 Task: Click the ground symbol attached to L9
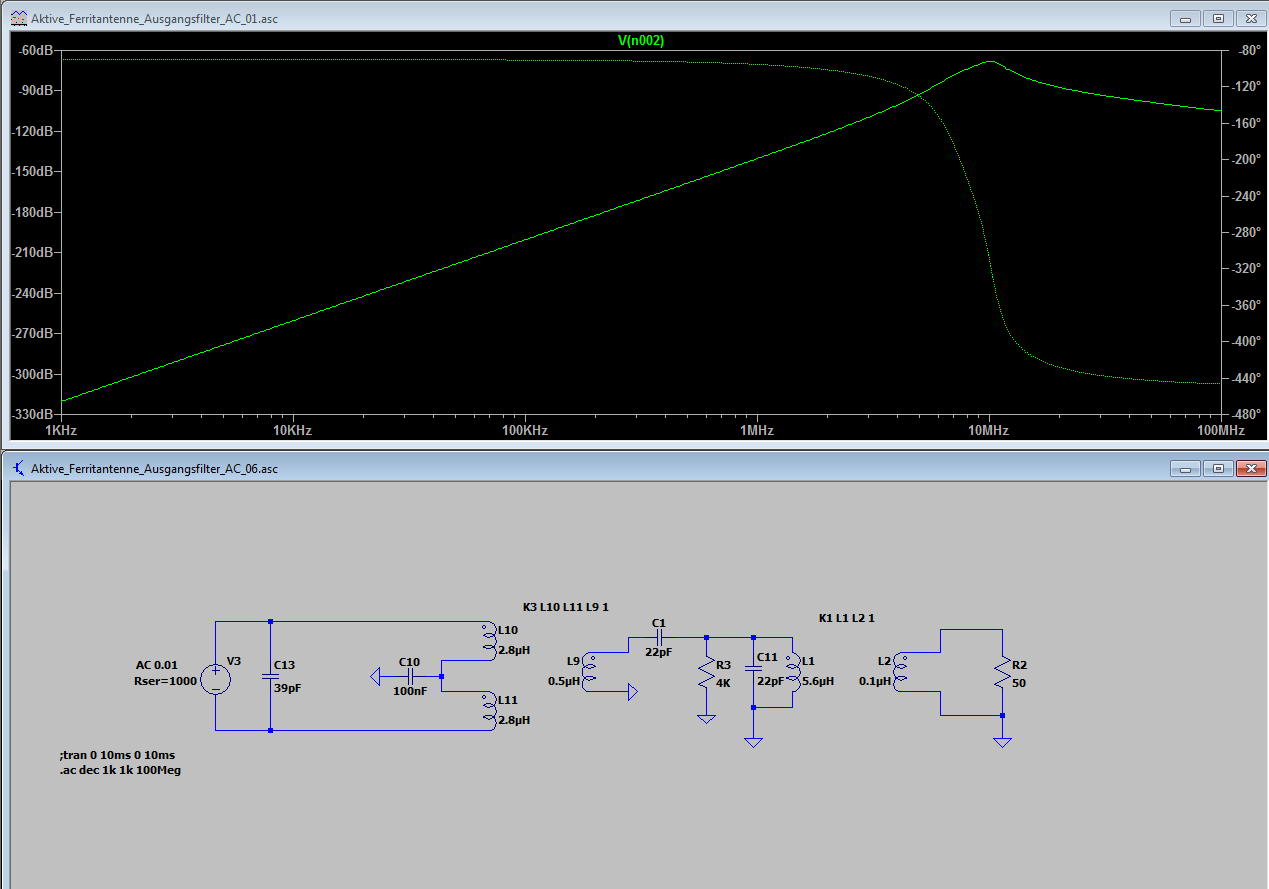point(631,691)
